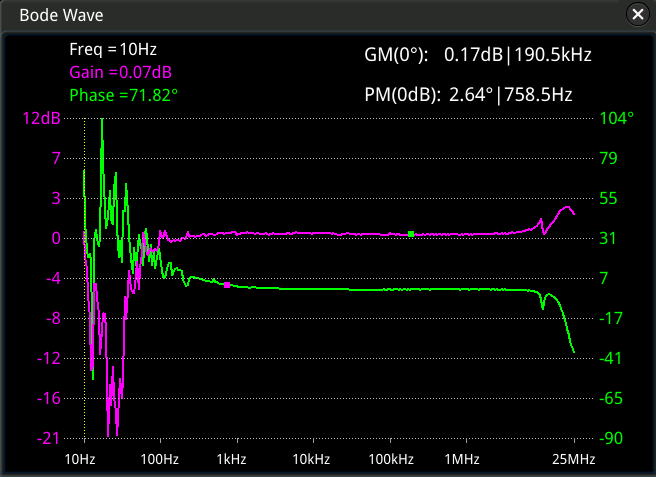Screen dimensions: 656x477
Task: Click the -16 gain axis label
Action: pyautogui.click(x=49, y=398)
